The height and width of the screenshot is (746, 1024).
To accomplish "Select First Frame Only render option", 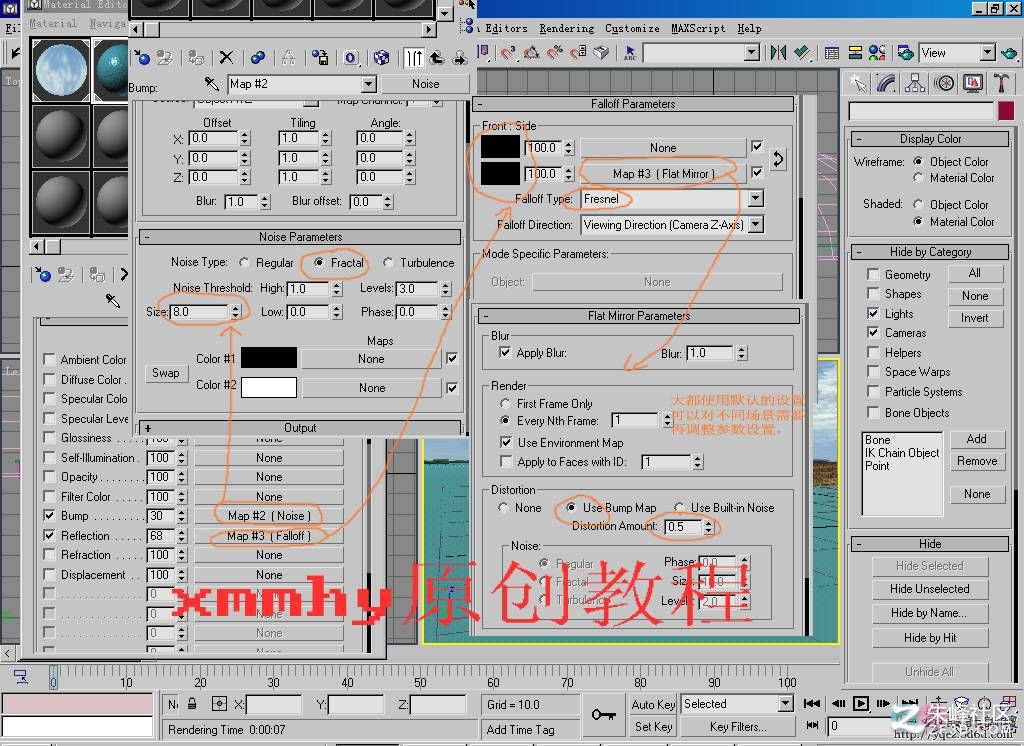I will click(505, 404).
